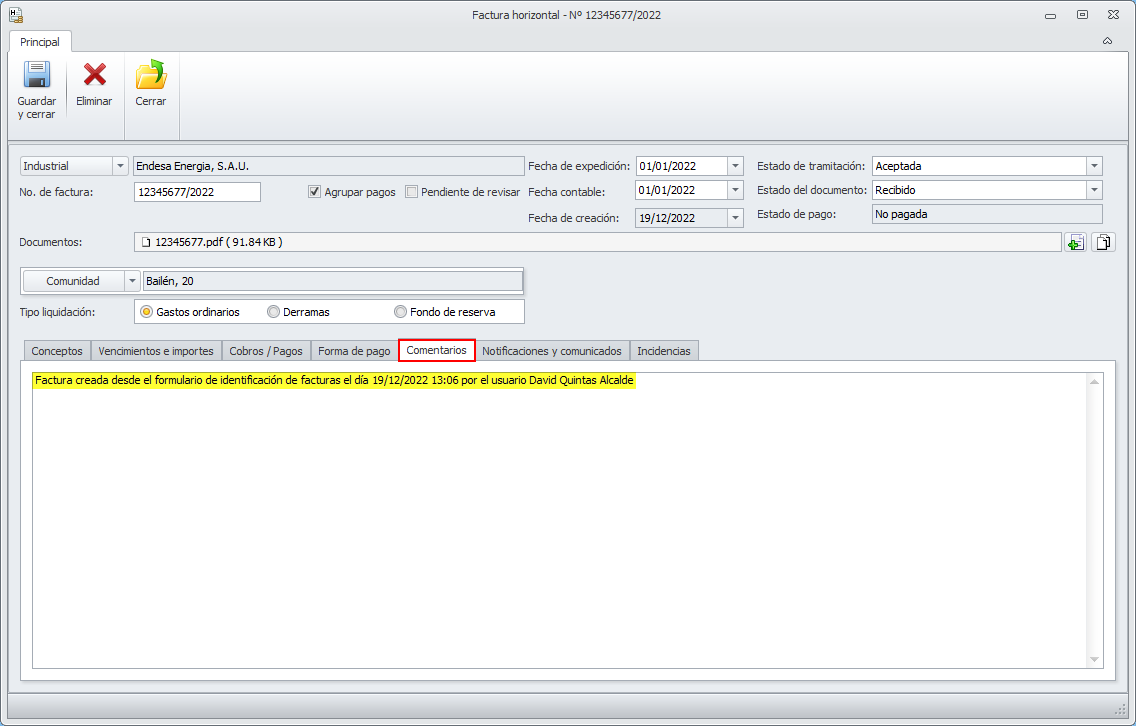Screen dimensions: 1136x726
Task: Open the Comunidad dropdown arrow
Action: [132, 281]
